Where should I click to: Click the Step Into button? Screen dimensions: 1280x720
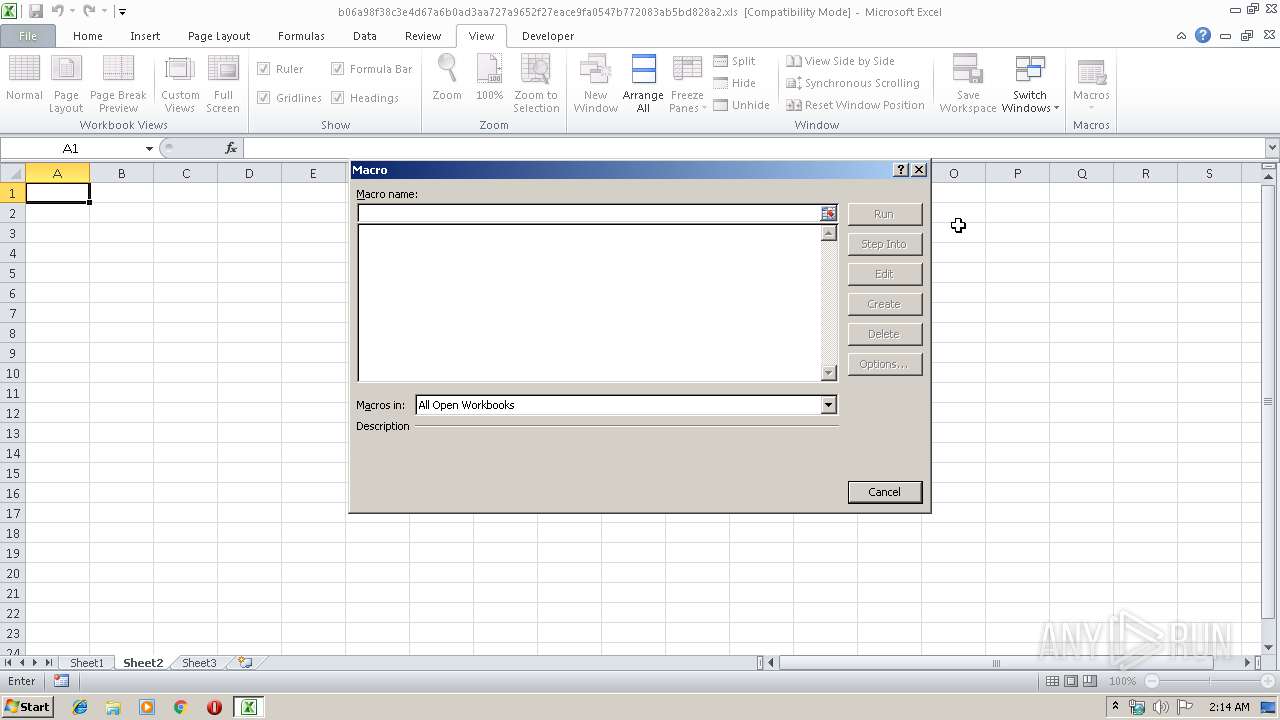(x=884, y=244)
